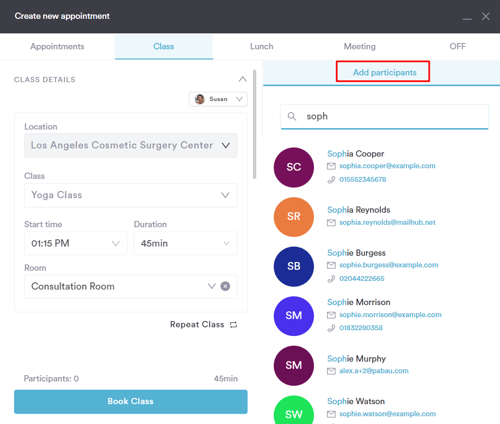Click the phone icon beside 015552345678
The width and height of the screenshot is (500, 424).
[x=331, y=180]
